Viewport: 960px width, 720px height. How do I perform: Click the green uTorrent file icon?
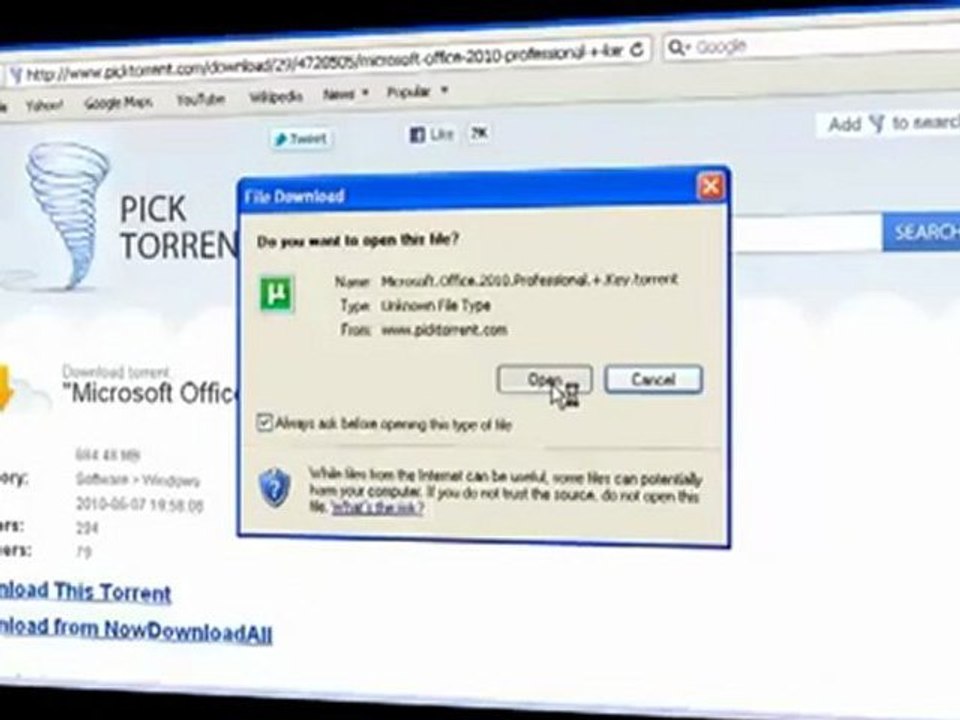(x=277, y=294)
